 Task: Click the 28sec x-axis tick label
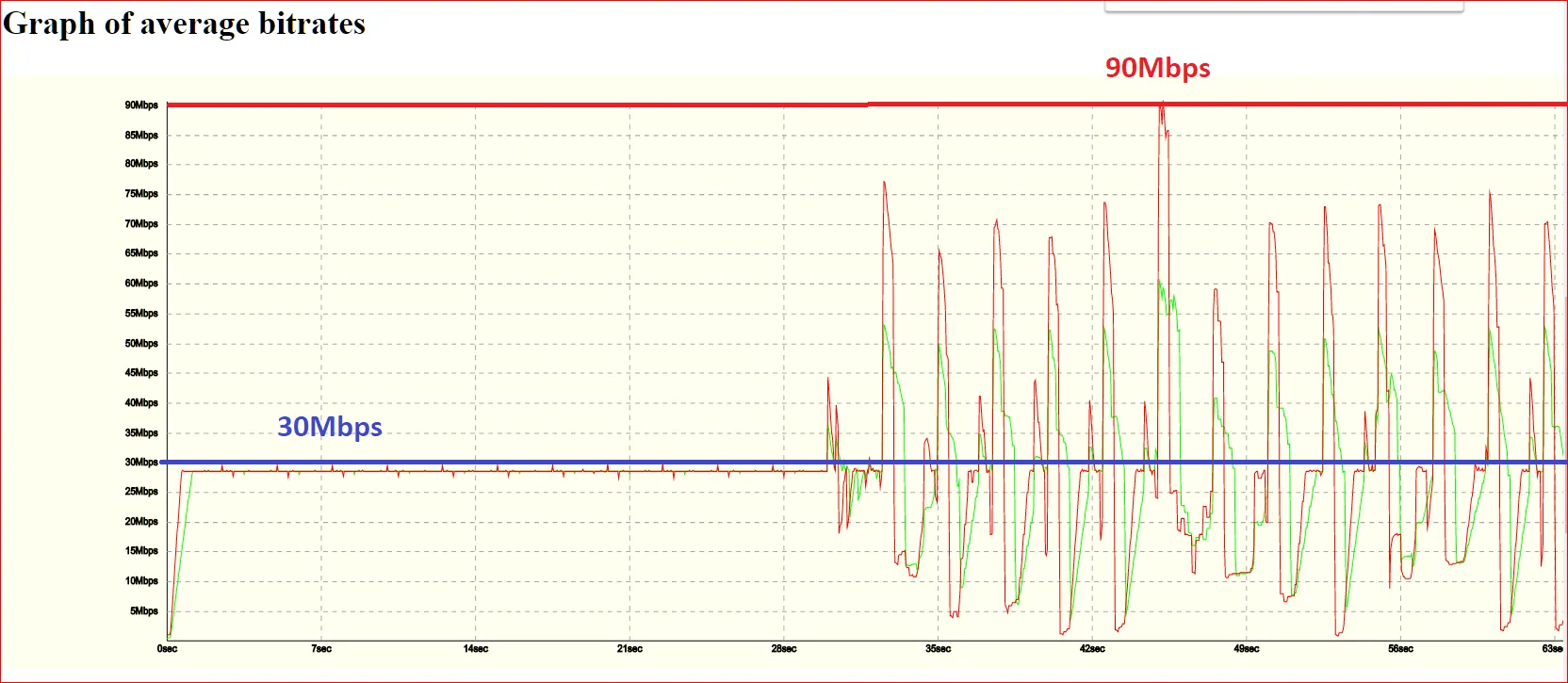pyautogui.click(x=784, y=649)
